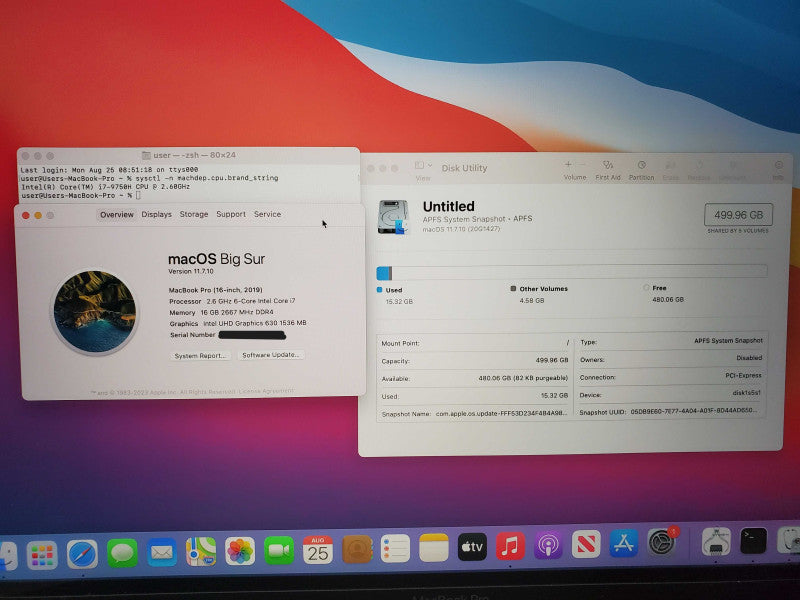Click the Terminal icon in the Dock
800x600 pixels.
point(753,541)
